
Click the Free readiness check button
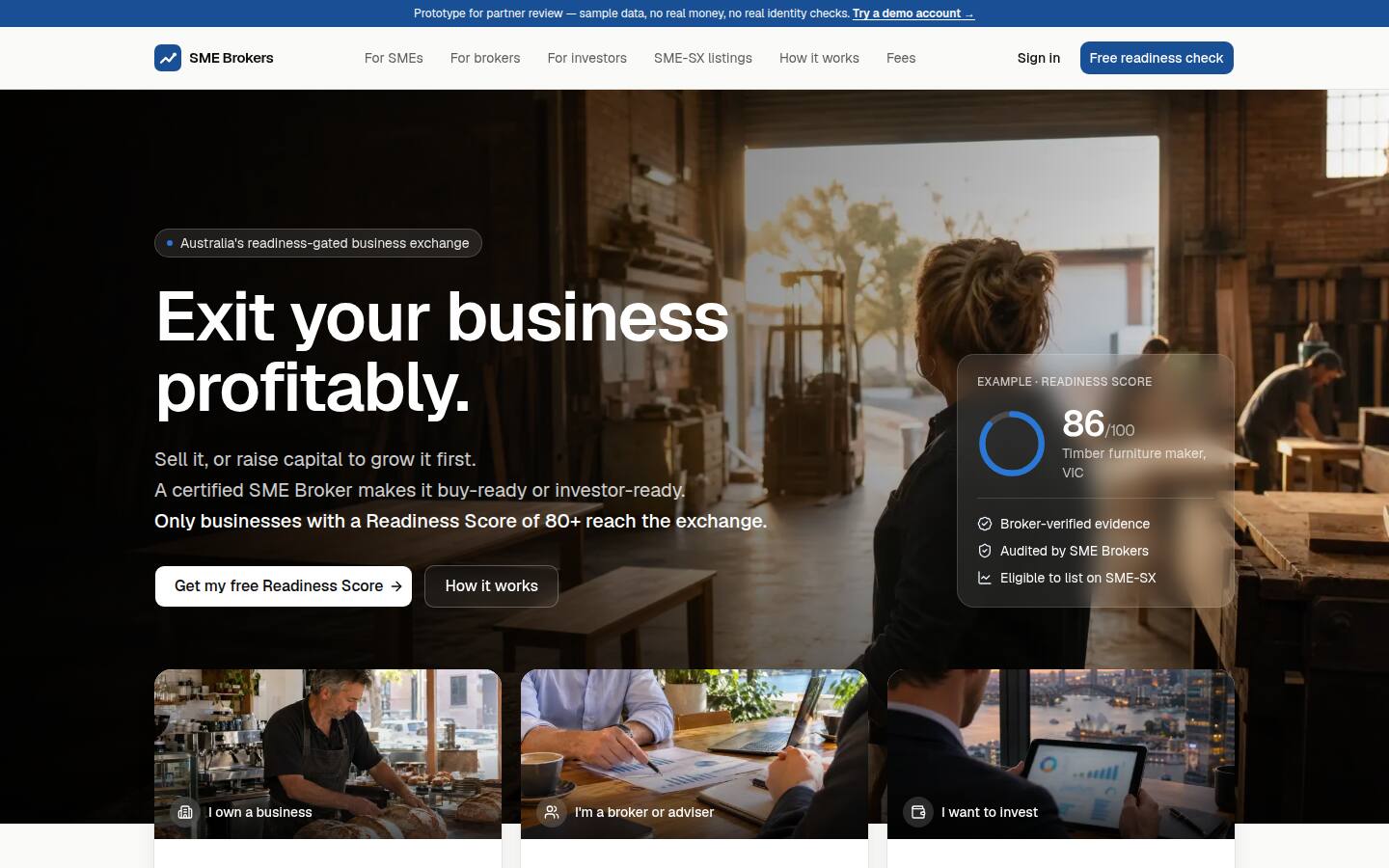[1157, 58]
